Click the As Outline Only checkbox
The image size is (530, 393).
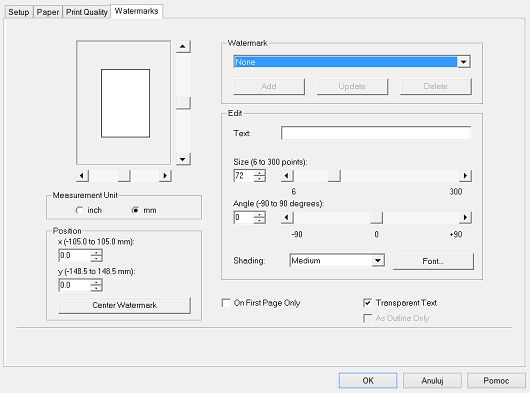367,318
